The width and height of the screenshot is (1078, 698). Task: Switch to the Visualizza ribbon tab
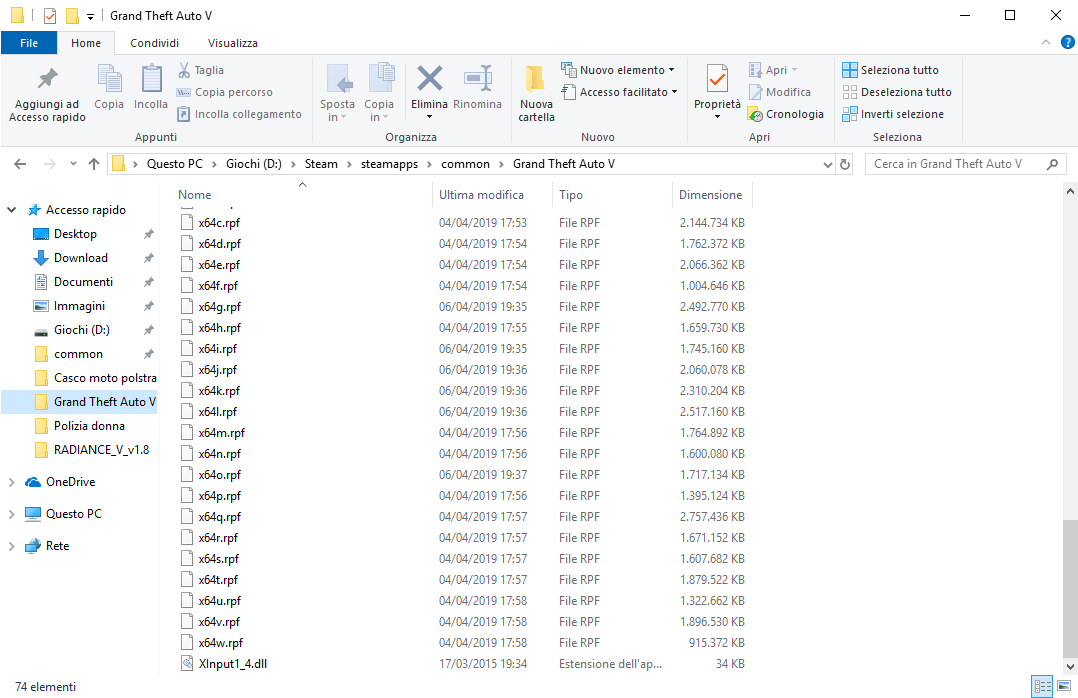tap(233, 43)
